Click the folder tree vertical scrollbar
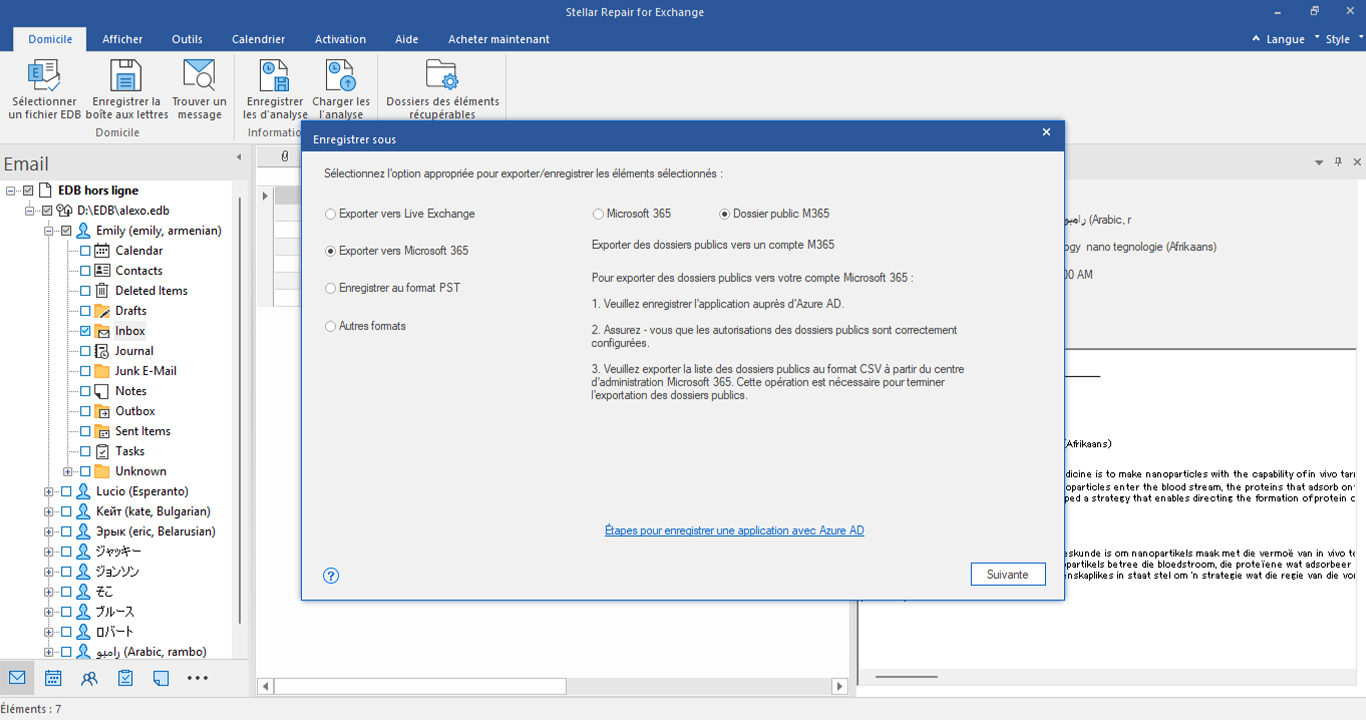The width and height of the screenshot is (1366, 720). click(x=239, y=410)
